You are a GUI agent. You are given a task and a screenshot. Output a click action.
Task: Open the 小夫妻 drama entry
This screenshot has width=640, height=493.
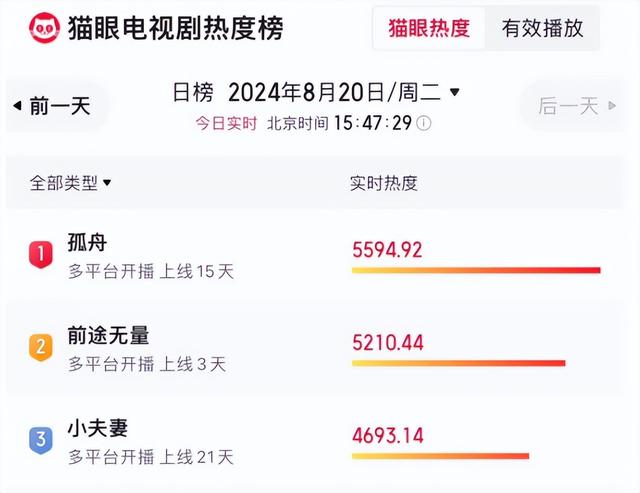[98, 429]
